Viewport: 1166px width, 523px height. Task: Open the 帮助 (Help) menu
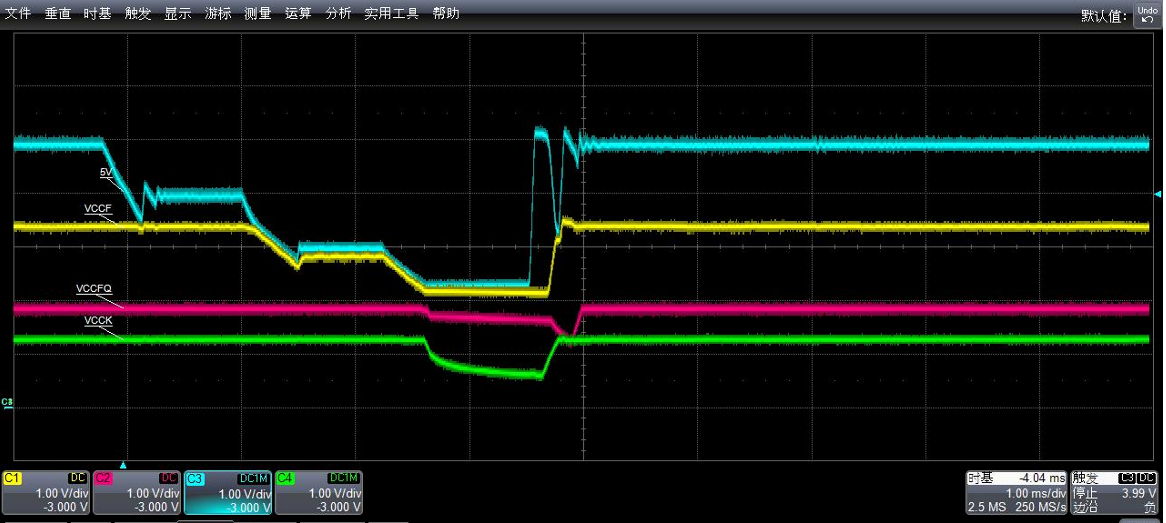445,13
